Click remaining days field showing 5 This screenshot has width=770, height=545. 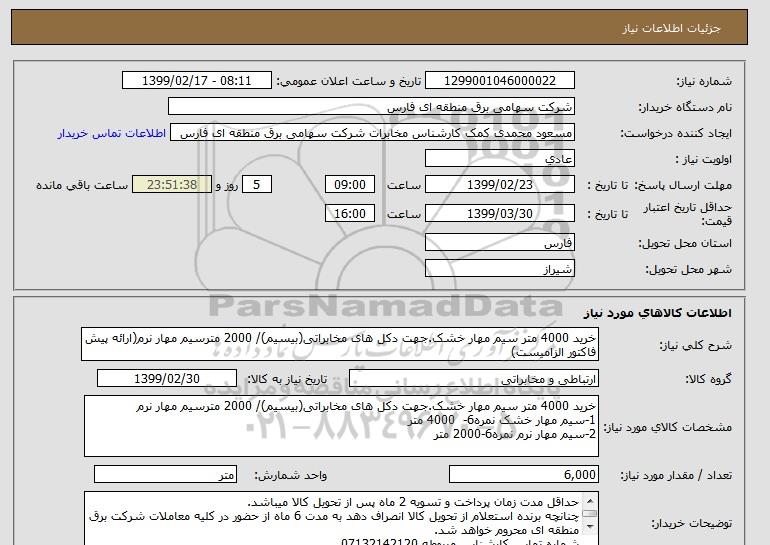point(257,185)
